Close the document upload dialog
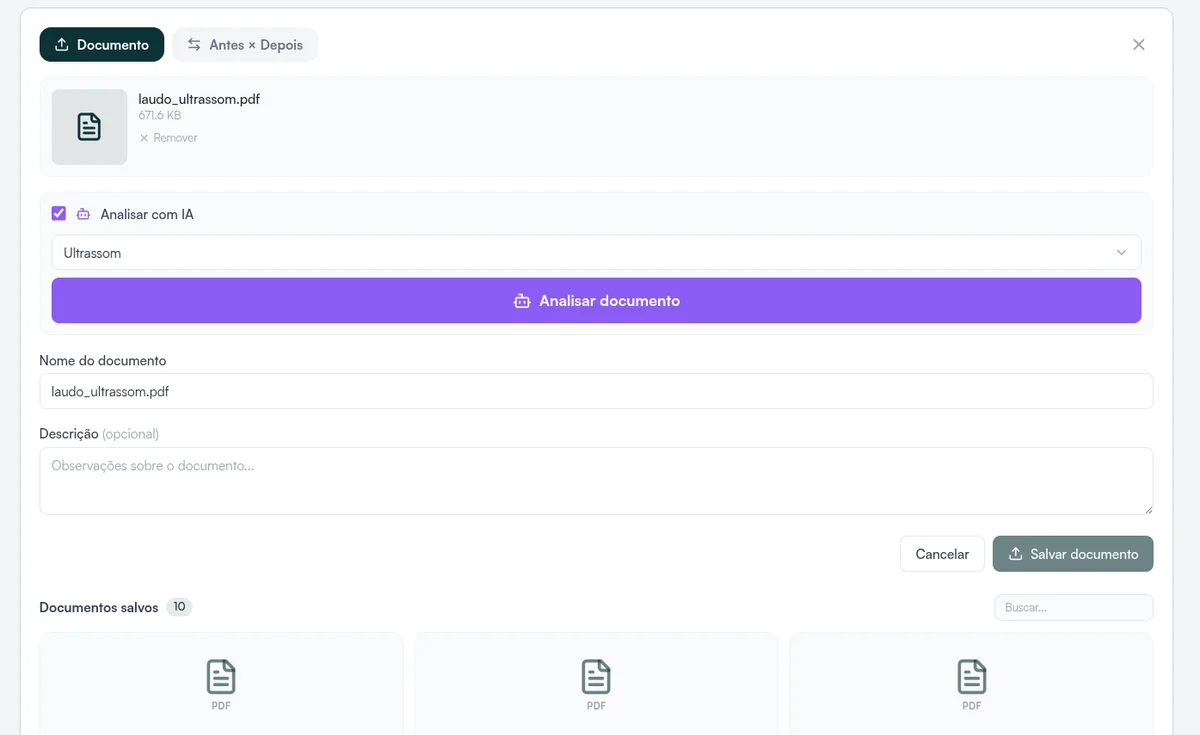The width and height of the screenshot is (1200, 735). point(1138,45)
